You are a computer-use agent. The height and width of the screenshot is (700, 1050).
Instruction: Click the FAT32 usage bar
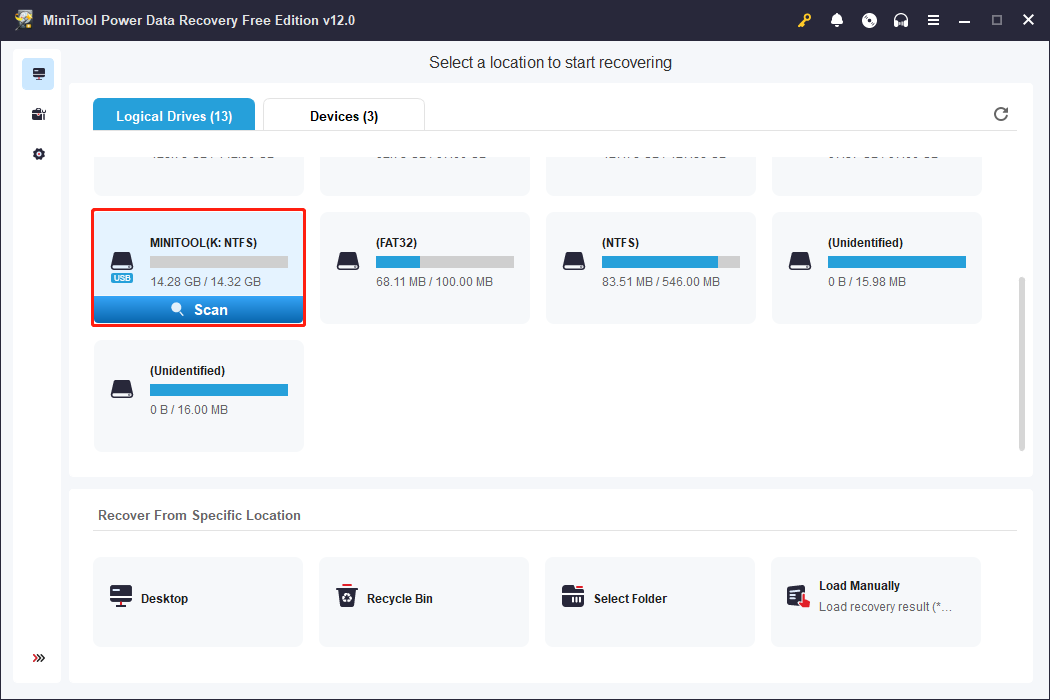coord(445,262)
